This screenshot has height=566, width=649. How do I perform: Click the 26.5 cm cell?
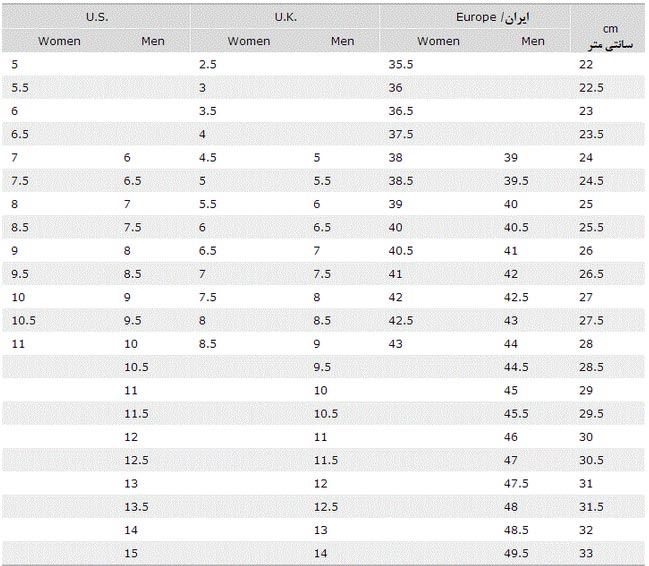tap(591, 274)
